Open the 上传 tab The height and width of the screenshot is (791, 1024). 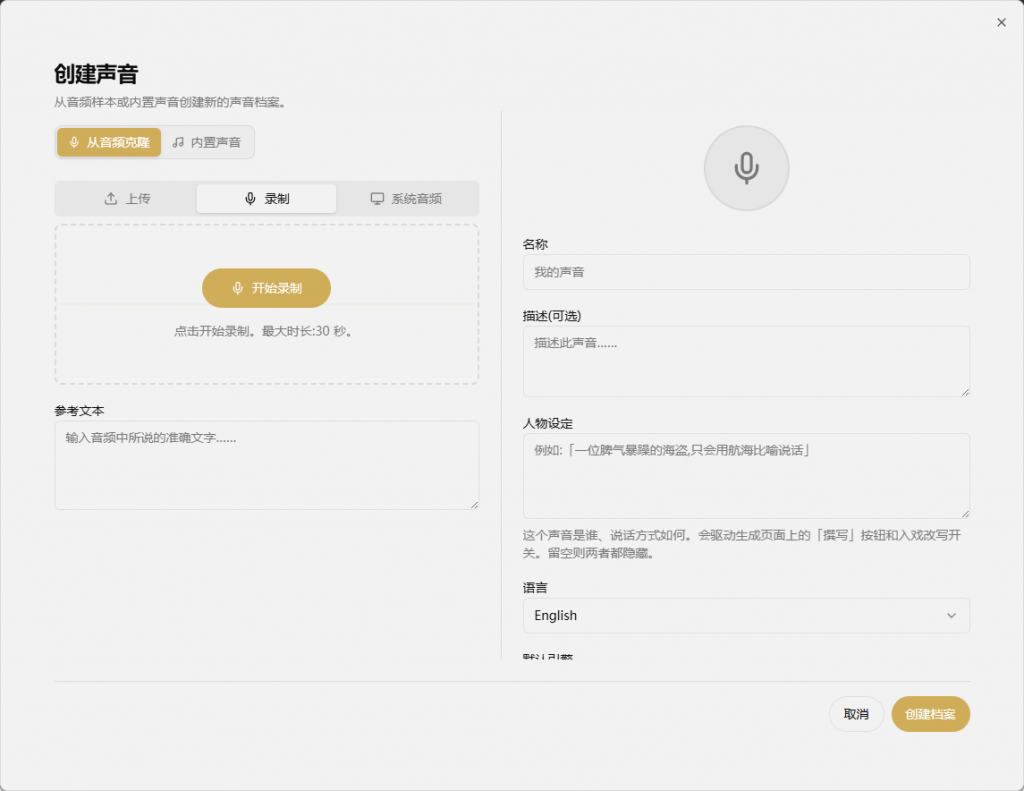point(127,199)
